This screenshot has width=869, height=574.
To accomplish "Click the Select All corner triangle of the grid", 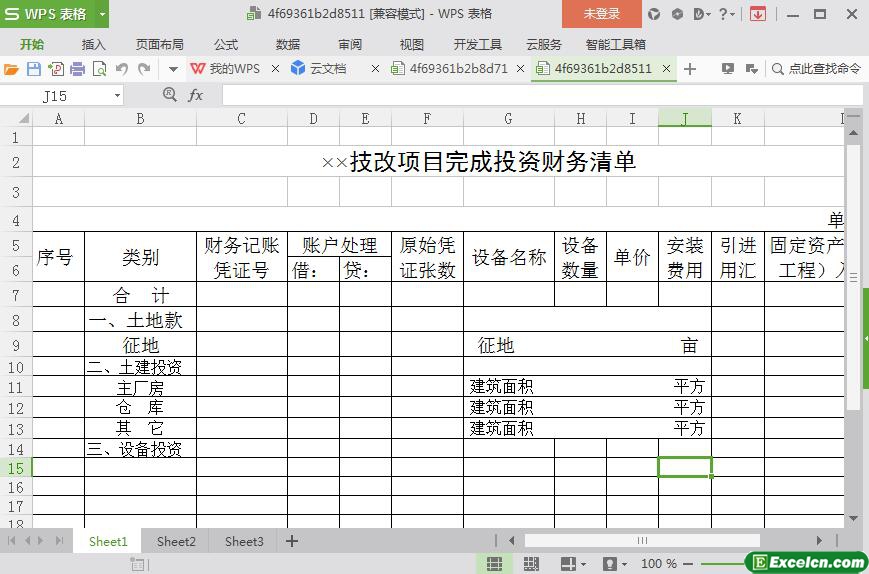I will click(x=24, y=118).
